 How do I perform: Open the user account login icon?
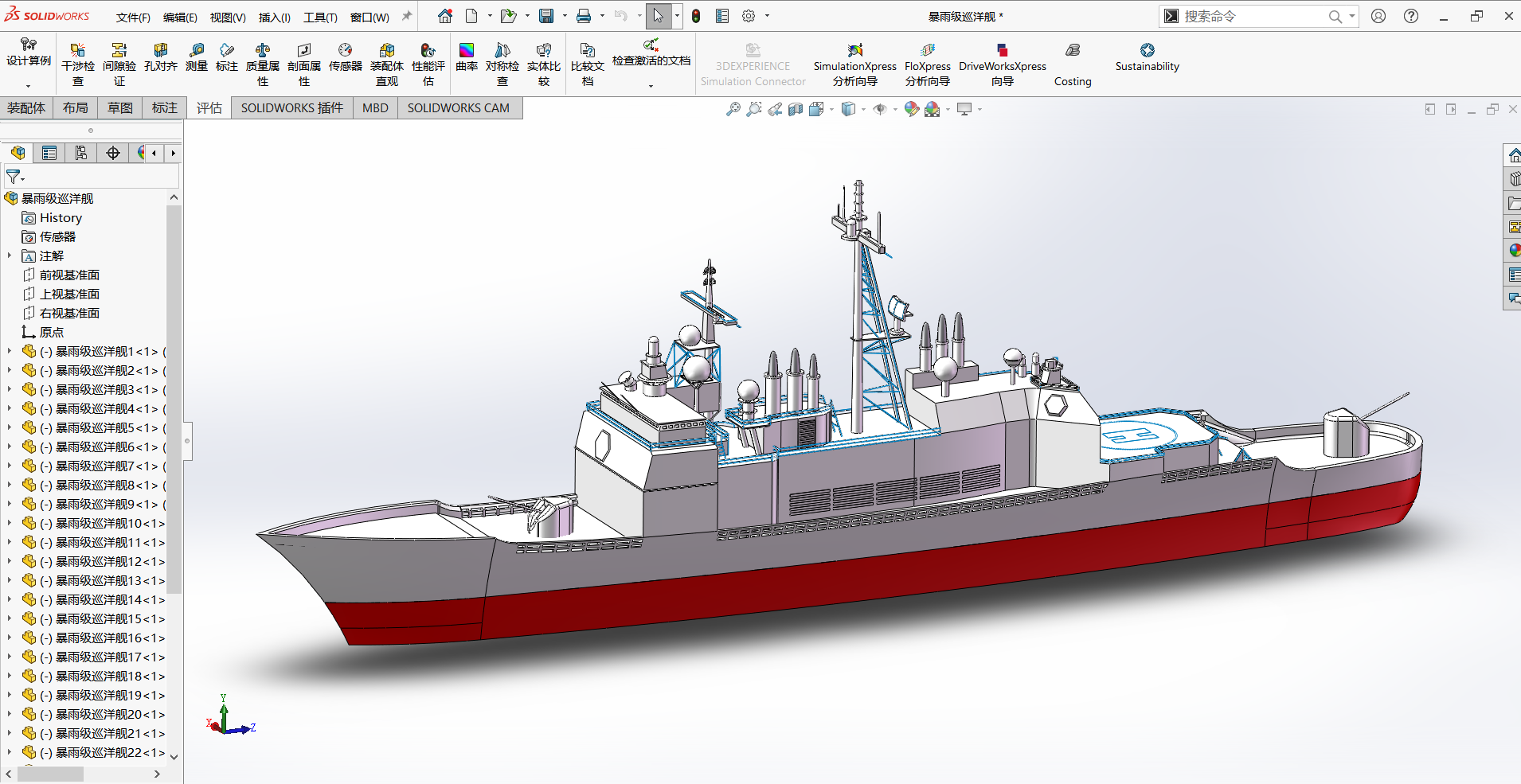[1378, 16]
